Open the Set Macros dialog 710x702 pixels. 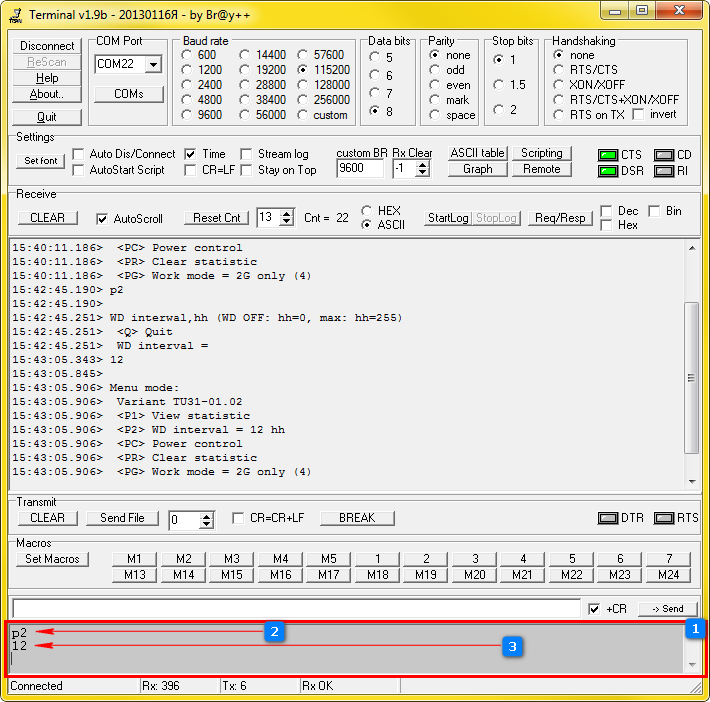[x=52, y=559]
